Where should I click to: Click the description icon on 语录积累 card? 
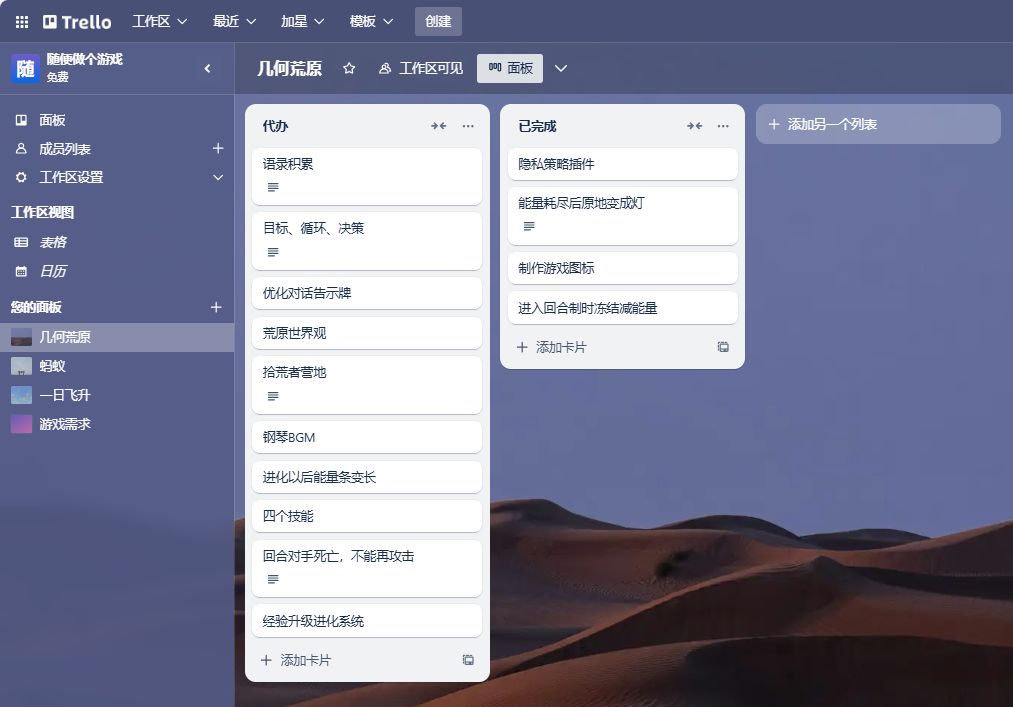pos(273,187)
